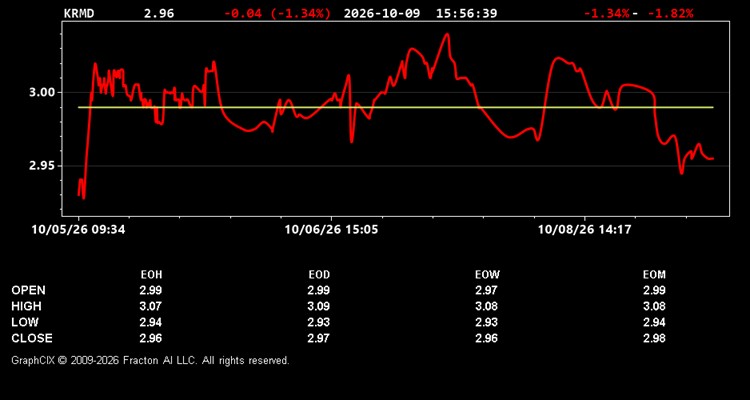Click the EOW high value 3.08
The height and width of the screenshot is (400, 750).
click(486, 306)
